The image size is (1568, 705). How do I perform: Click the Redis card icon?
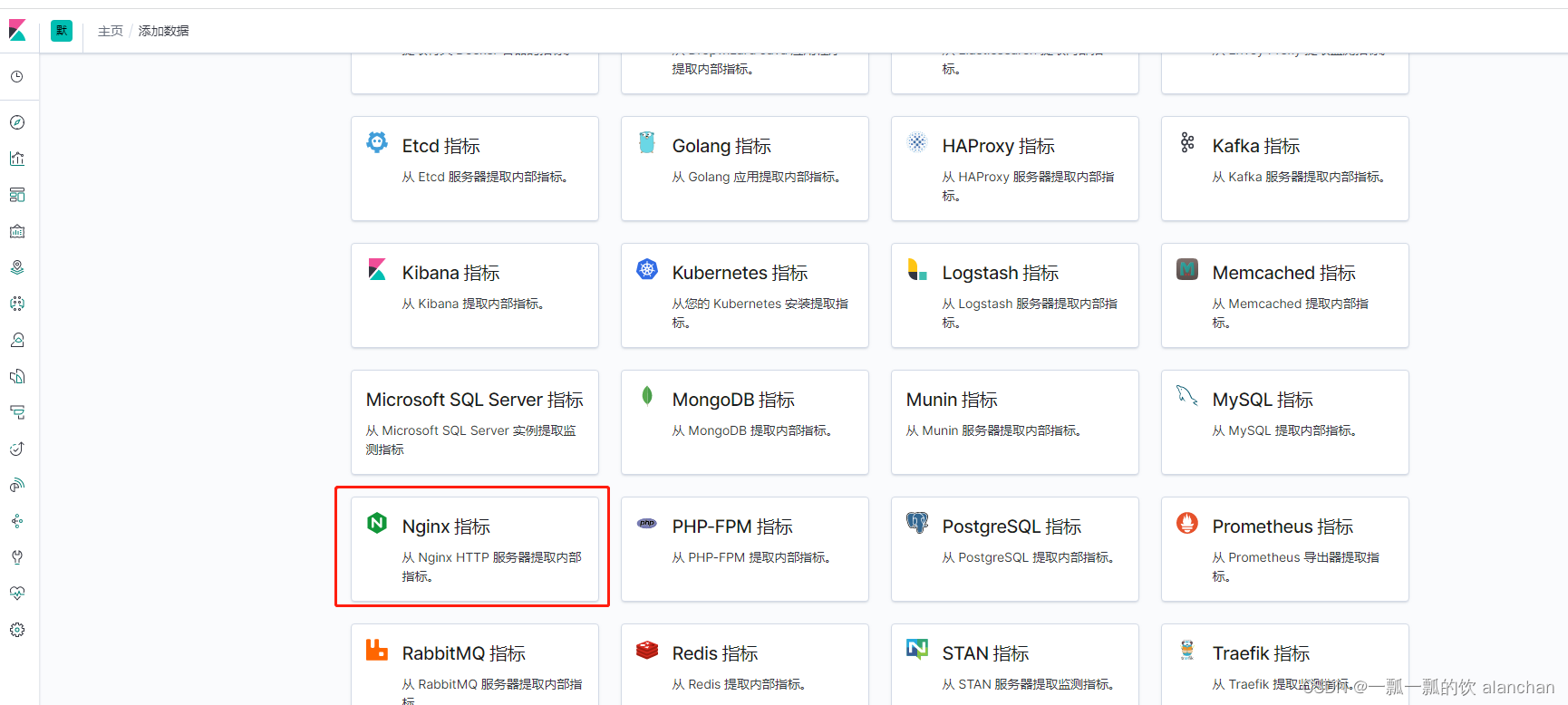647,650
